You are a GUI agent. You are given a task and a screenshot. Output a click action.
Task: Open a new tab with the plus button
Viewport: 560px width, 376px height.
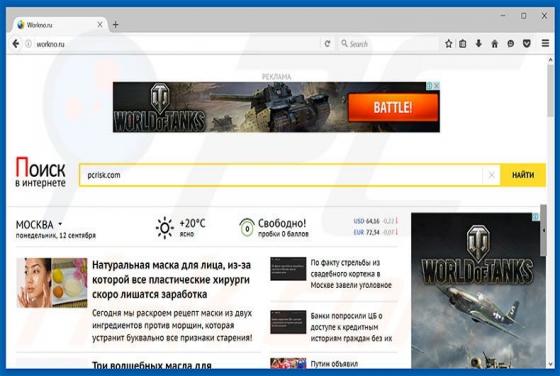pyautogui.click(x=115, y=25)
